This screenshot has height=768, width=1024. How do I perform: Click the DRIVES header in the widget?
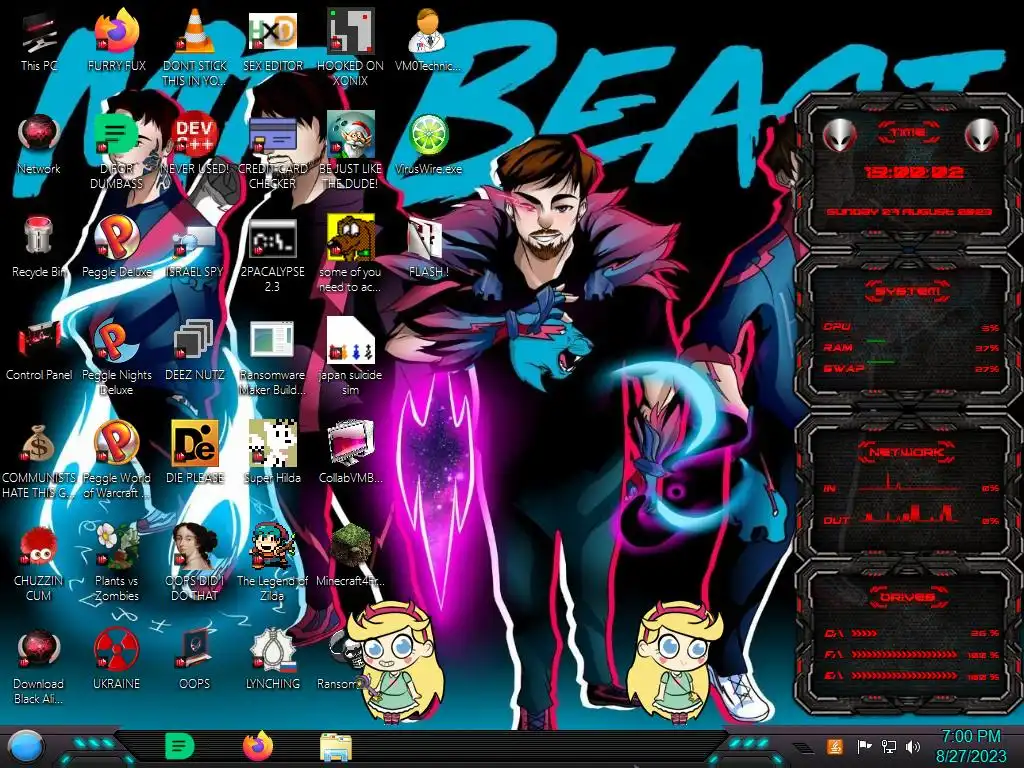[x=908, y=597]
